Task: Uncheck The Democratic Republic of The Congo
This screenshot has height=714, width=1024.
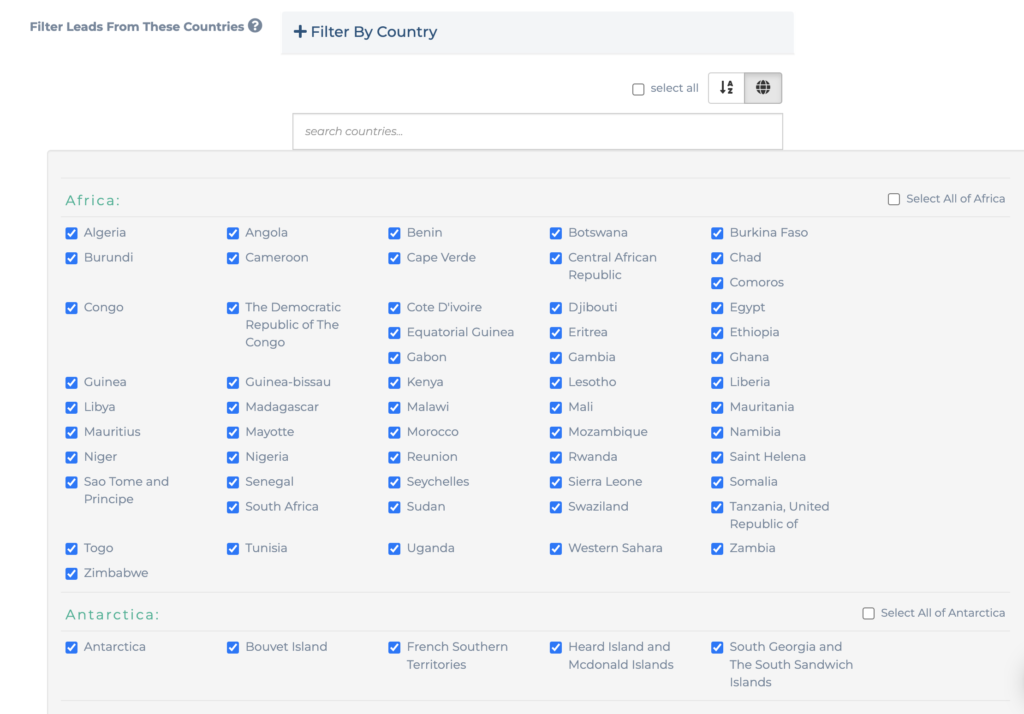Action: [233, 308]
